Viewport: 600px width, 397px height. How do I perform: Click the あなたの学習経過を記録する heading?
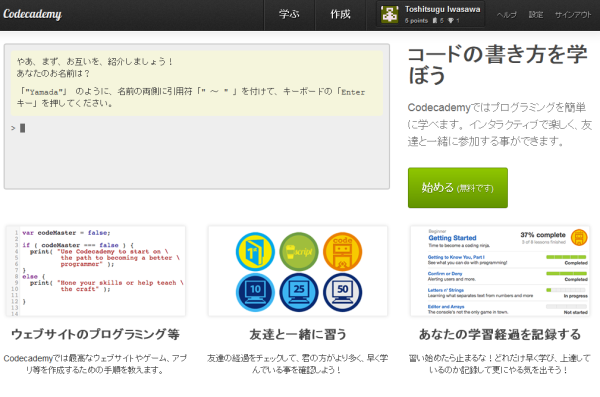click(x=500, y=334)
